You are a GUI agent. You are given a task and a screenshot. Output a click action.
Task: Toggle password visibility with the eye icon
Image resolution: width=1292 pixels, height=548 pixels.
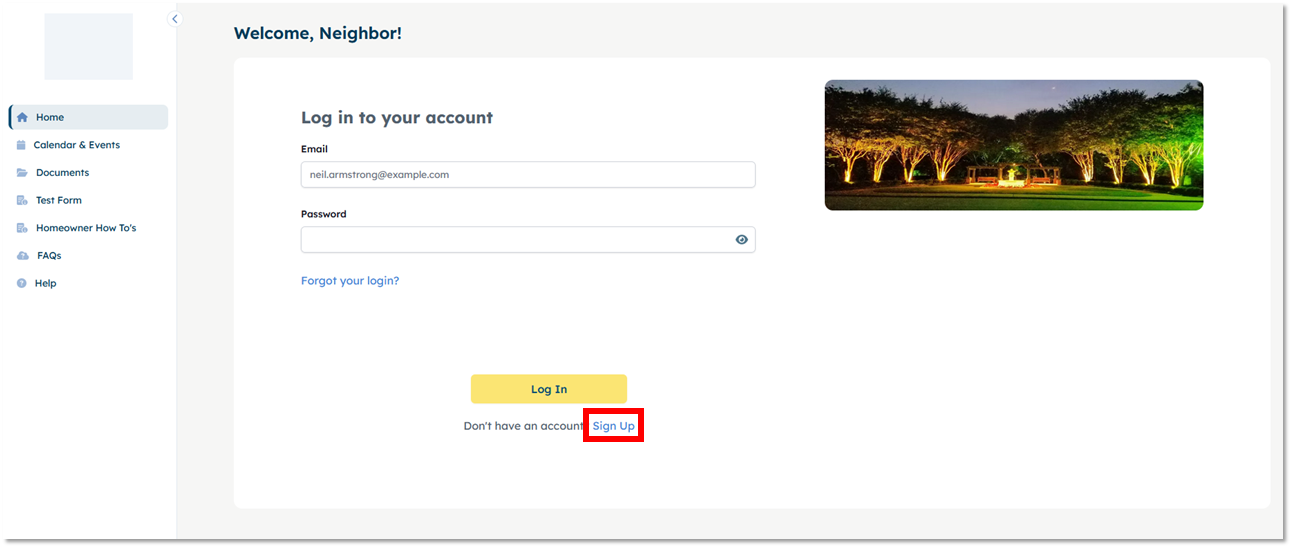click(x=741, y=240)
